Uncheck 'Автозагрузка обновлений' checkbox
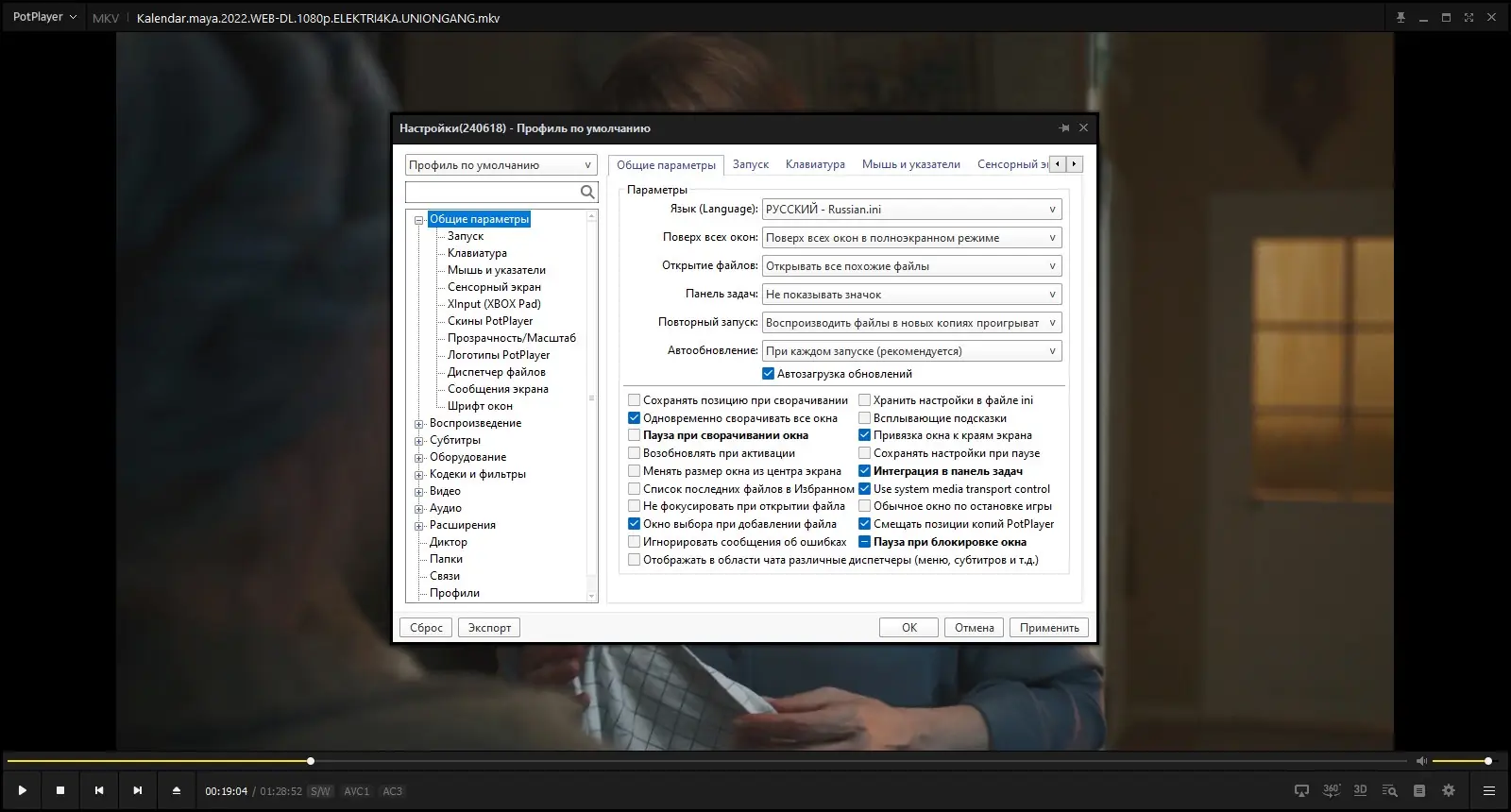 768,374
